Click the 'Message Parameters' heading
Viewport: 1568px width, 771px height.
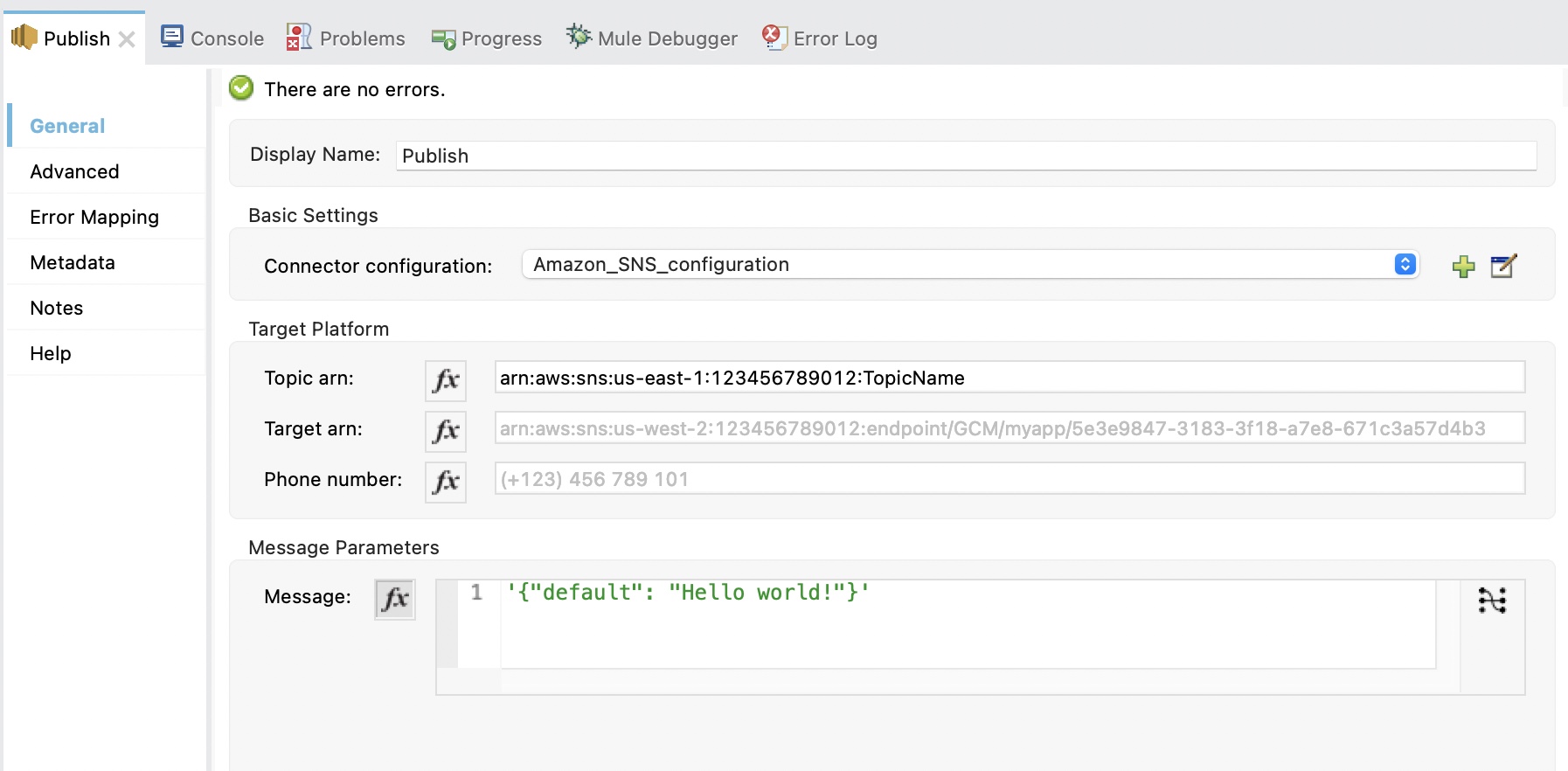click(x=343, y=547)
